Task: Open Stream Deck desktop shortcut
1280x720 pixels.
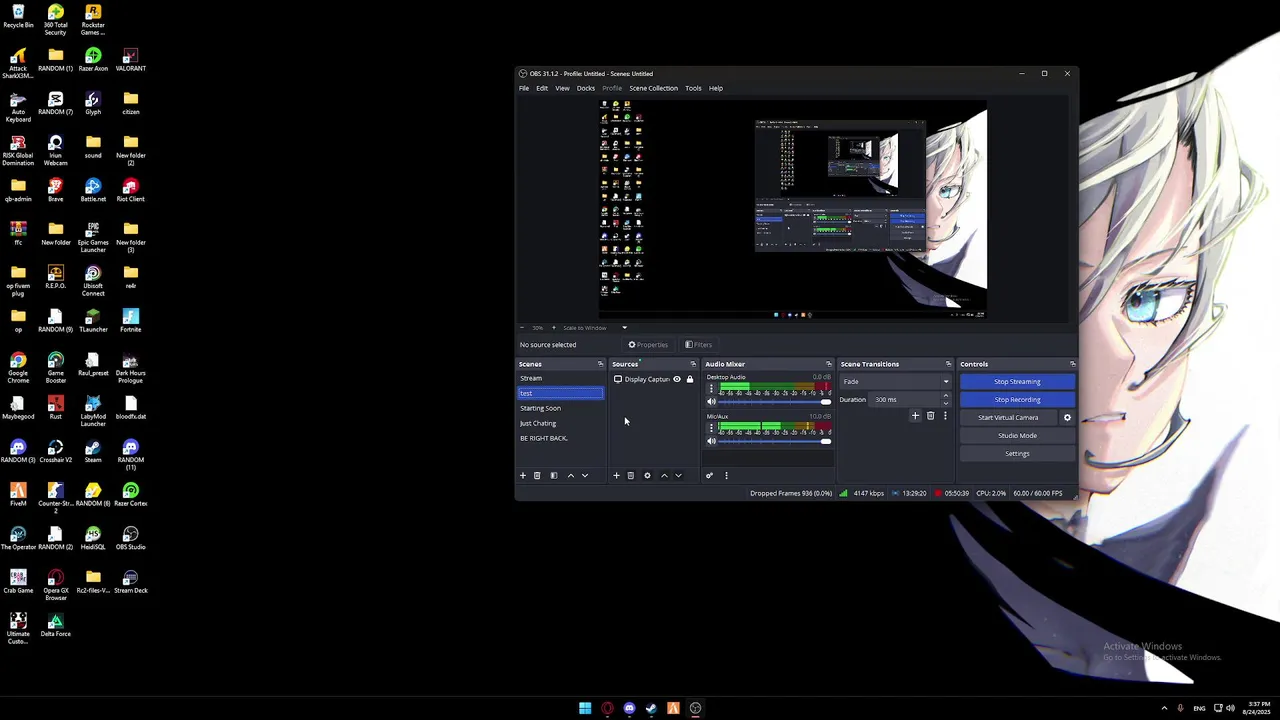Action: click(x=130, y=582)
